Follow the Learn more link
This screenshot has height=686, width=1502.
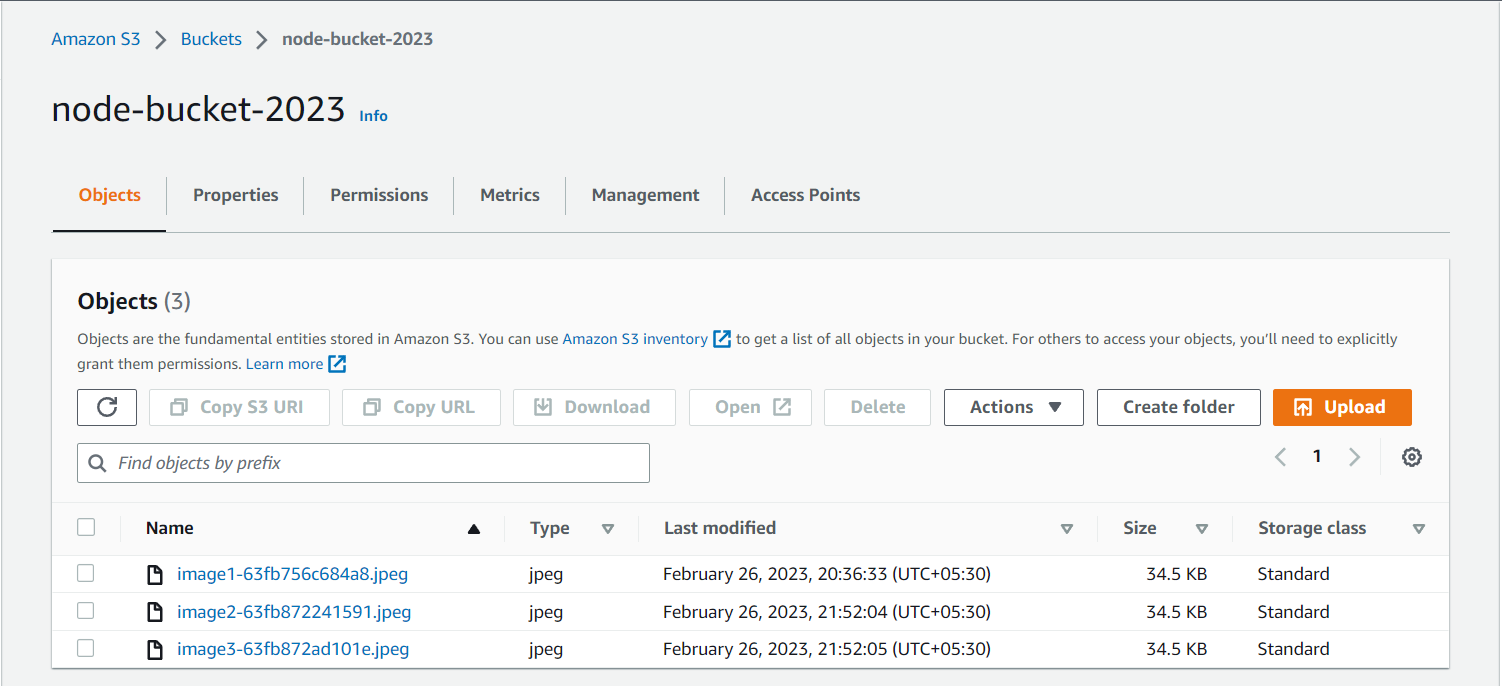[285, 364]
